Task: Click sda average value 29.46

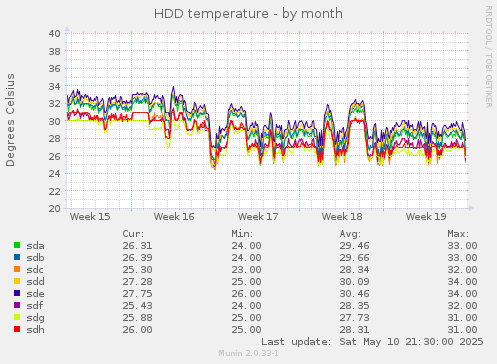Action: pyautogui.click(x=354, y=246)
